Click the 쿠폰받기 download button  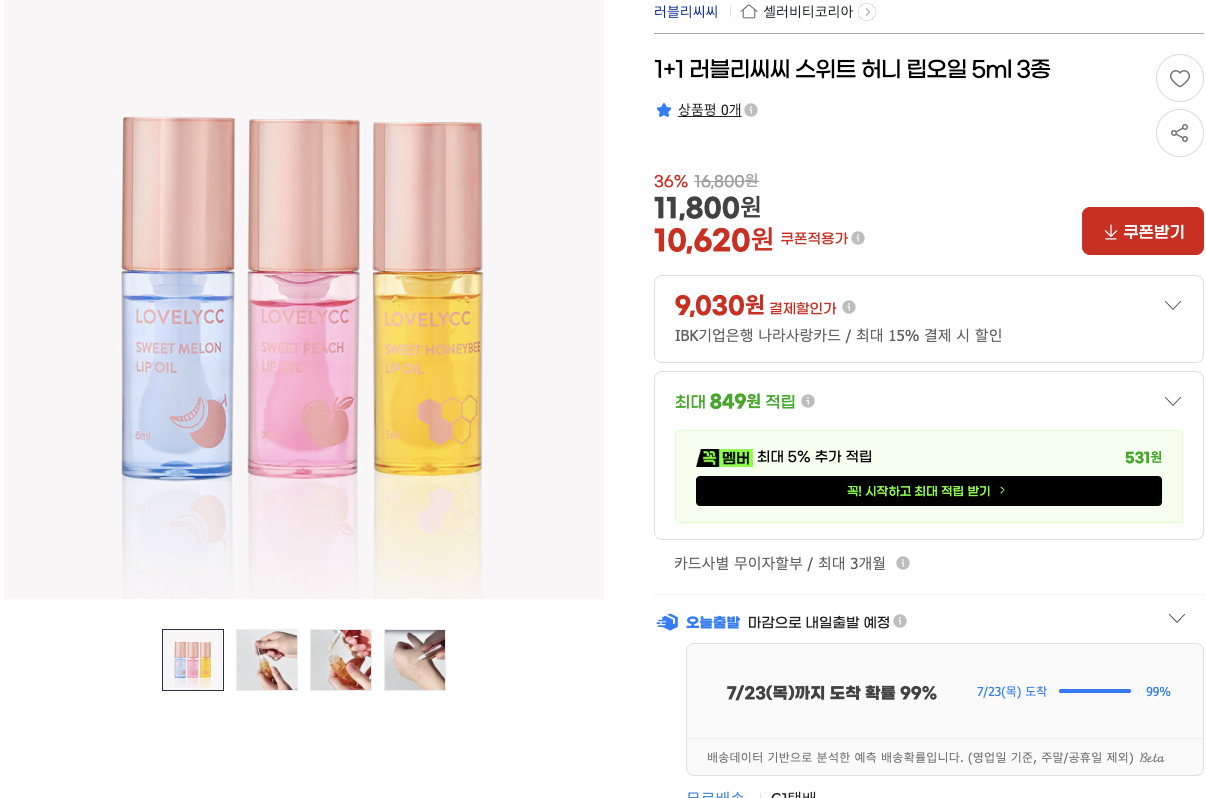1143,232
